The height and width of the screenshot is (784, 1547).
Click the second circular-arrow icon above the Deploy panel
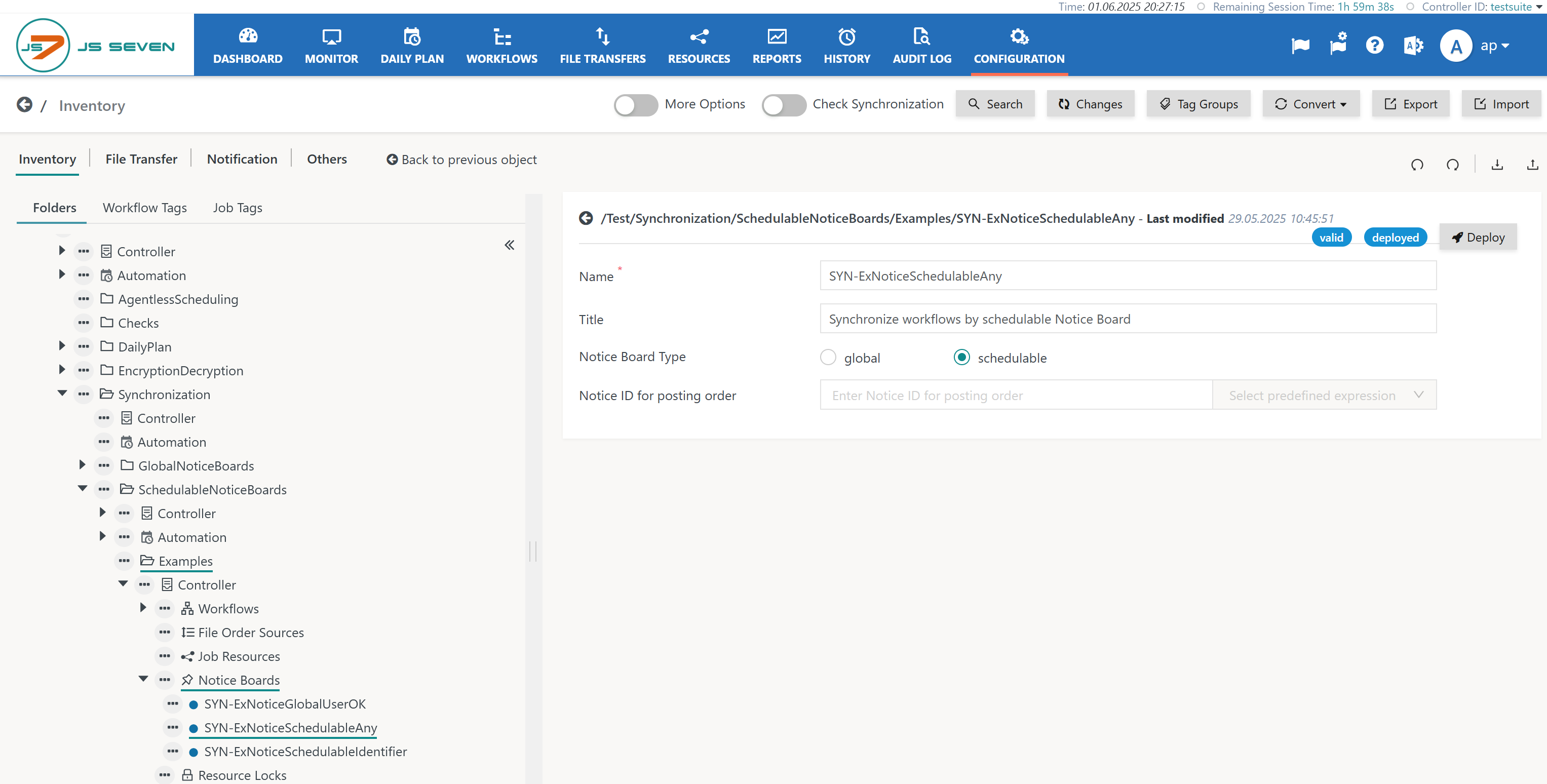tap(1452, 165)
